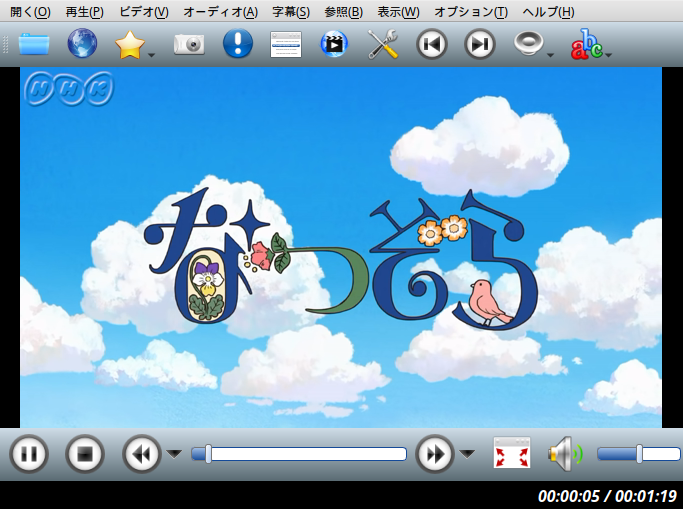The width and height of the screenshot is (683, 509).
Task: Click the speaker audio track icon in toolbar
Action: point(528,44)
